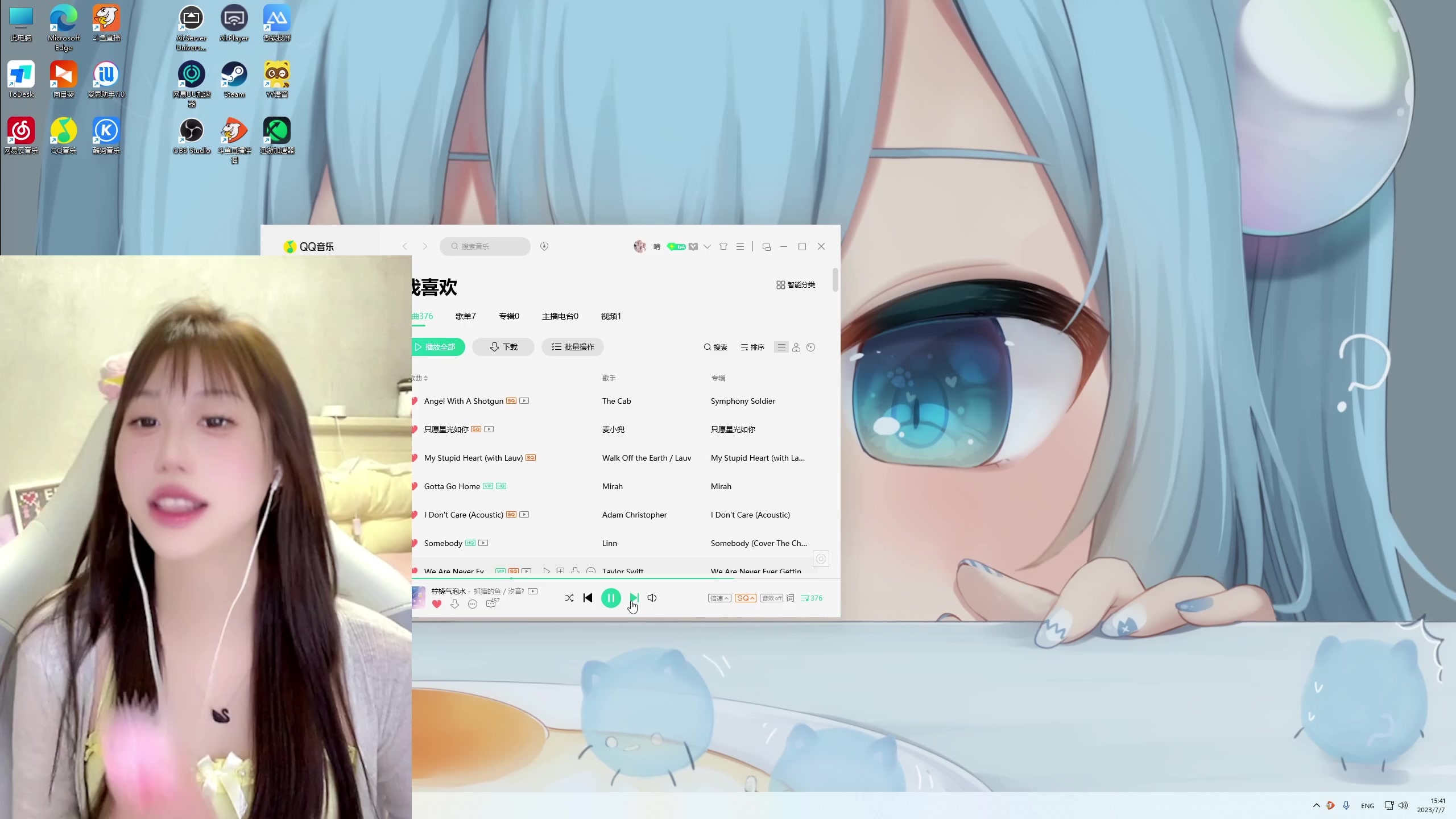Open the 排序 sort dropdown
1456x819 pixels.
pyautogui.click(x=752, y=347)
